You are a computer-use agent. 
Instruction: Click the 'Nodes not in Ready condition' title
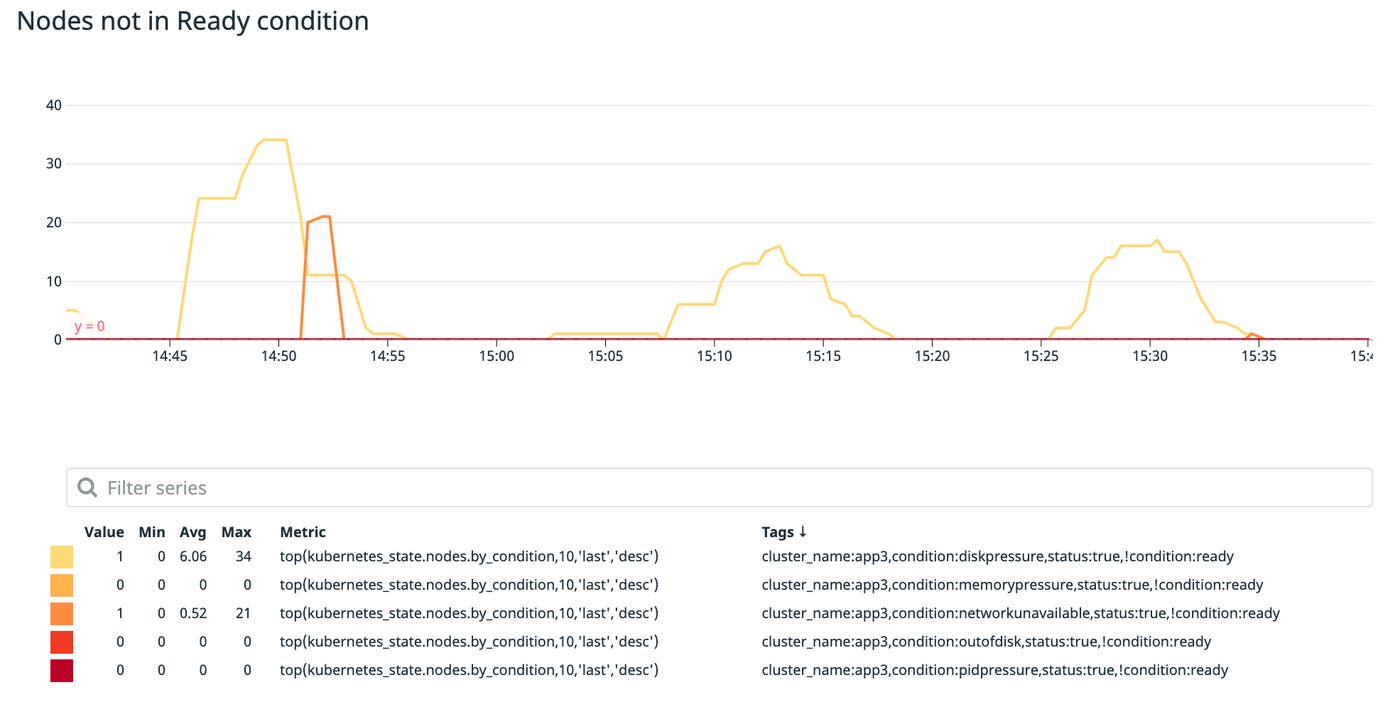(193, 21)
